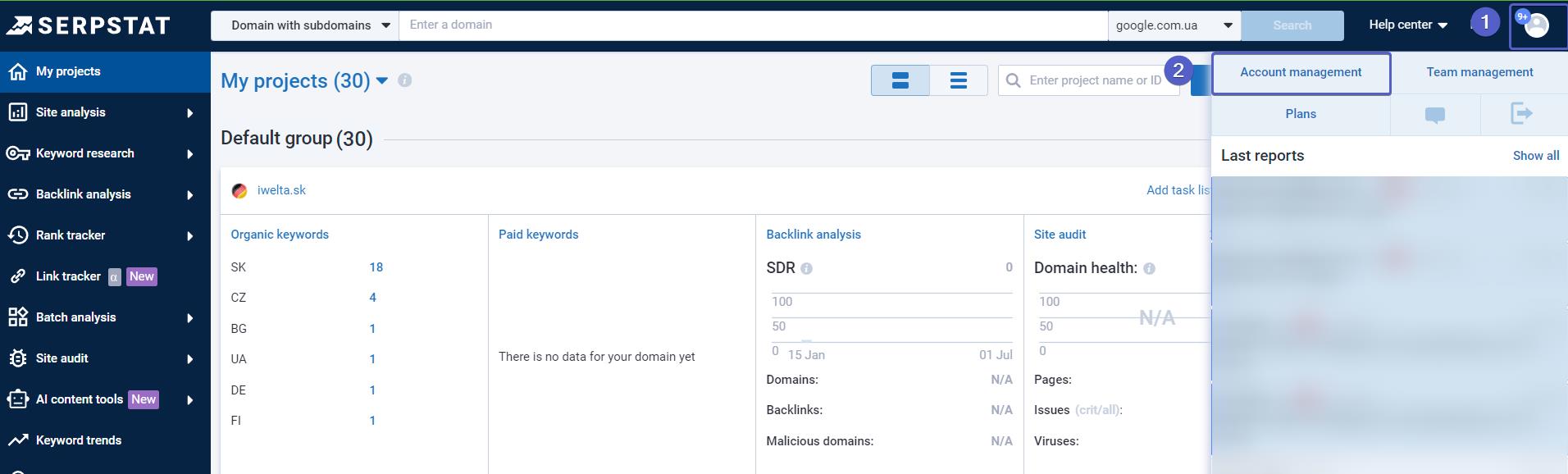The image size is (1568, 474).
Task: Click the BG organic keywords count 1
Action: (x=372, y=329)
